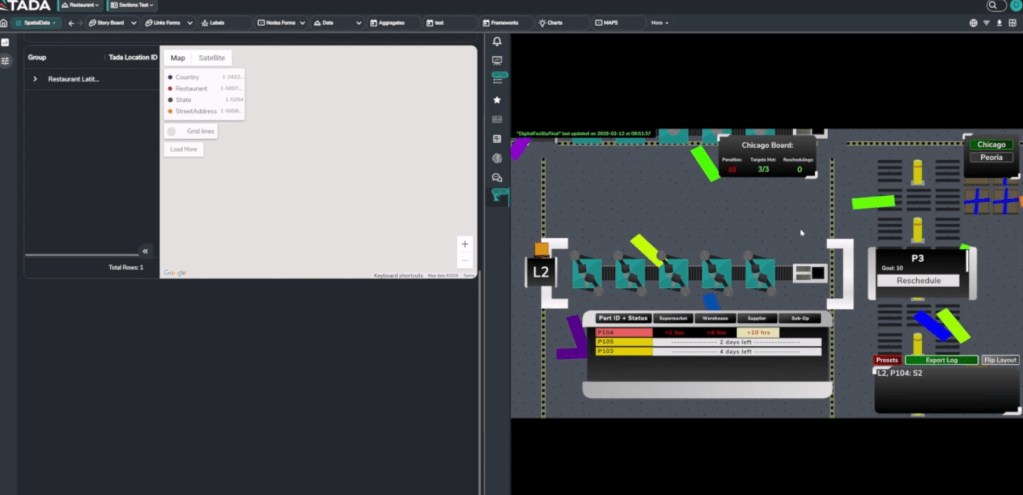Image resolution: width=1023 pixels, height=495 pixels.
Task: Click the Reschedule button on P3
Action: click(x=917, y=281)
